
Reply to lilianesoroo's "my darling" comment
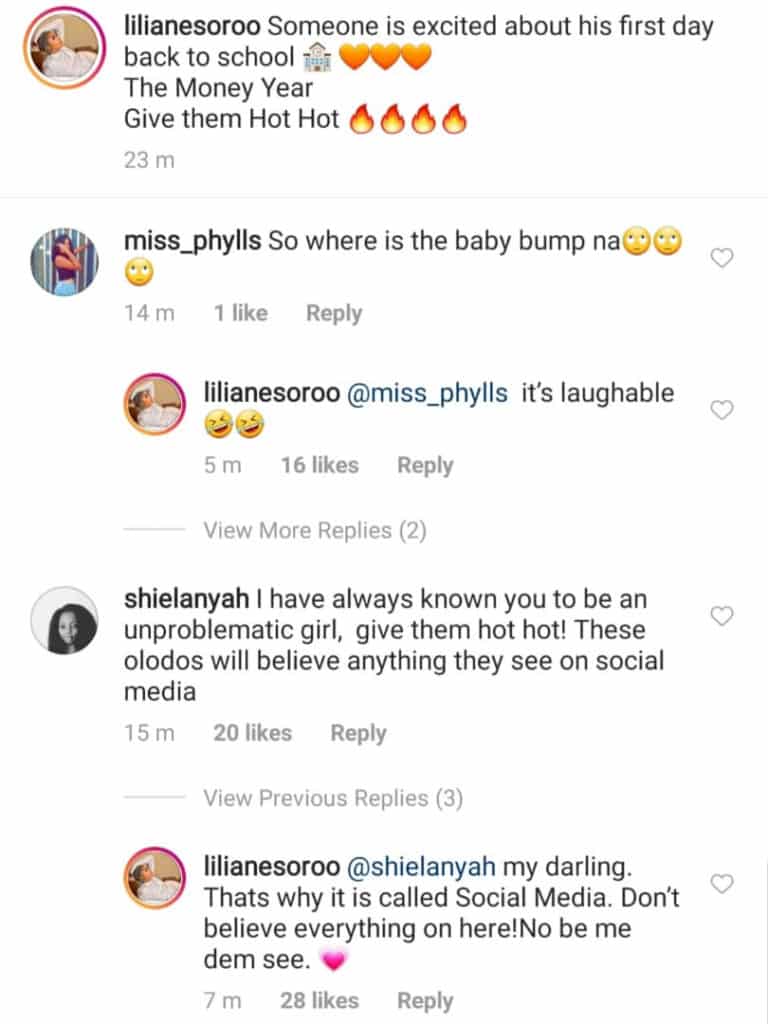point(425,1000)
